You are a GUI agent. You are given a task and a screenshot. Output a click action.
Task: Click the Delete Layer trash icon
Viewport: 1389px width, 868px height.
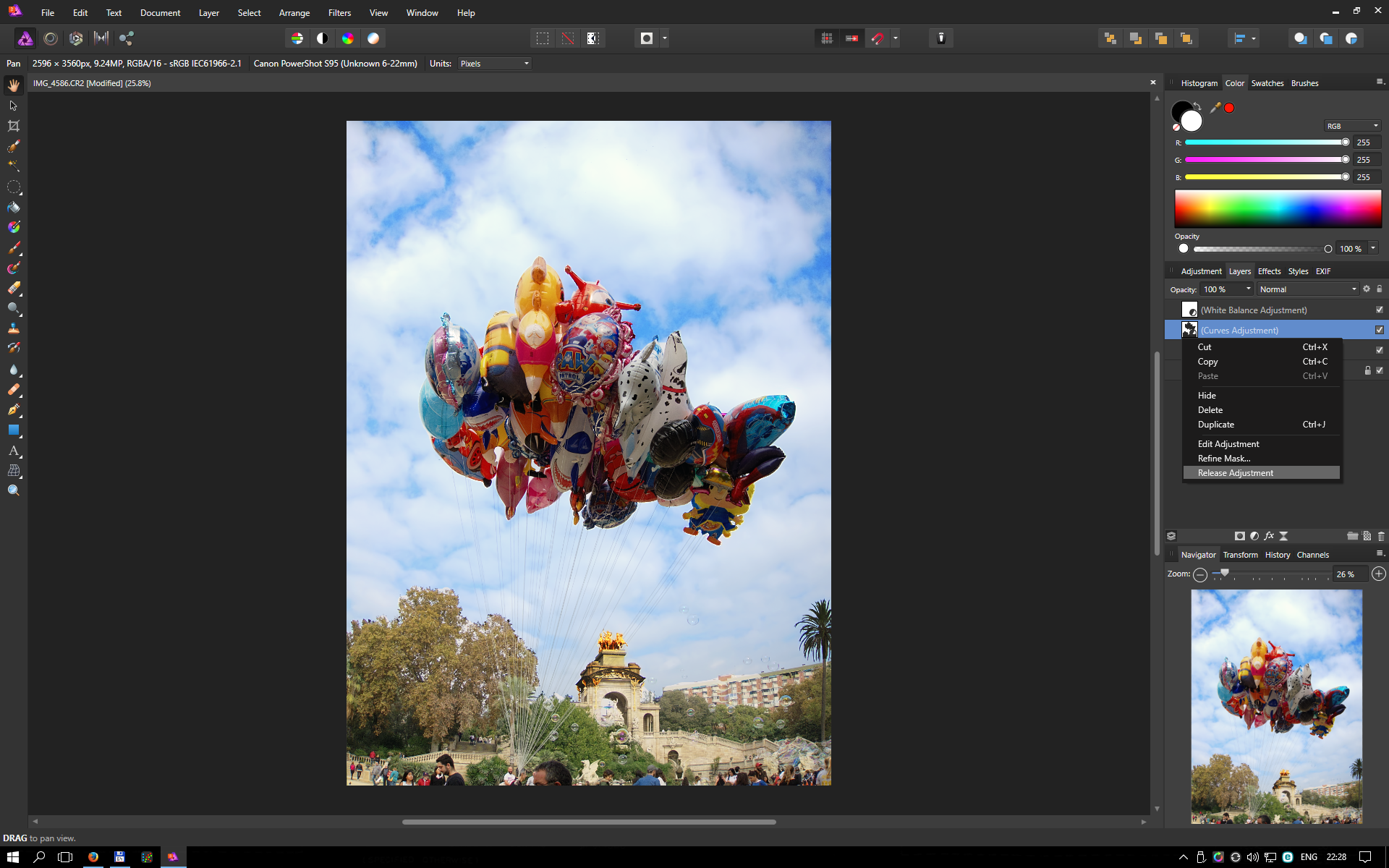pyautogui.click(x=1381, y=536)
